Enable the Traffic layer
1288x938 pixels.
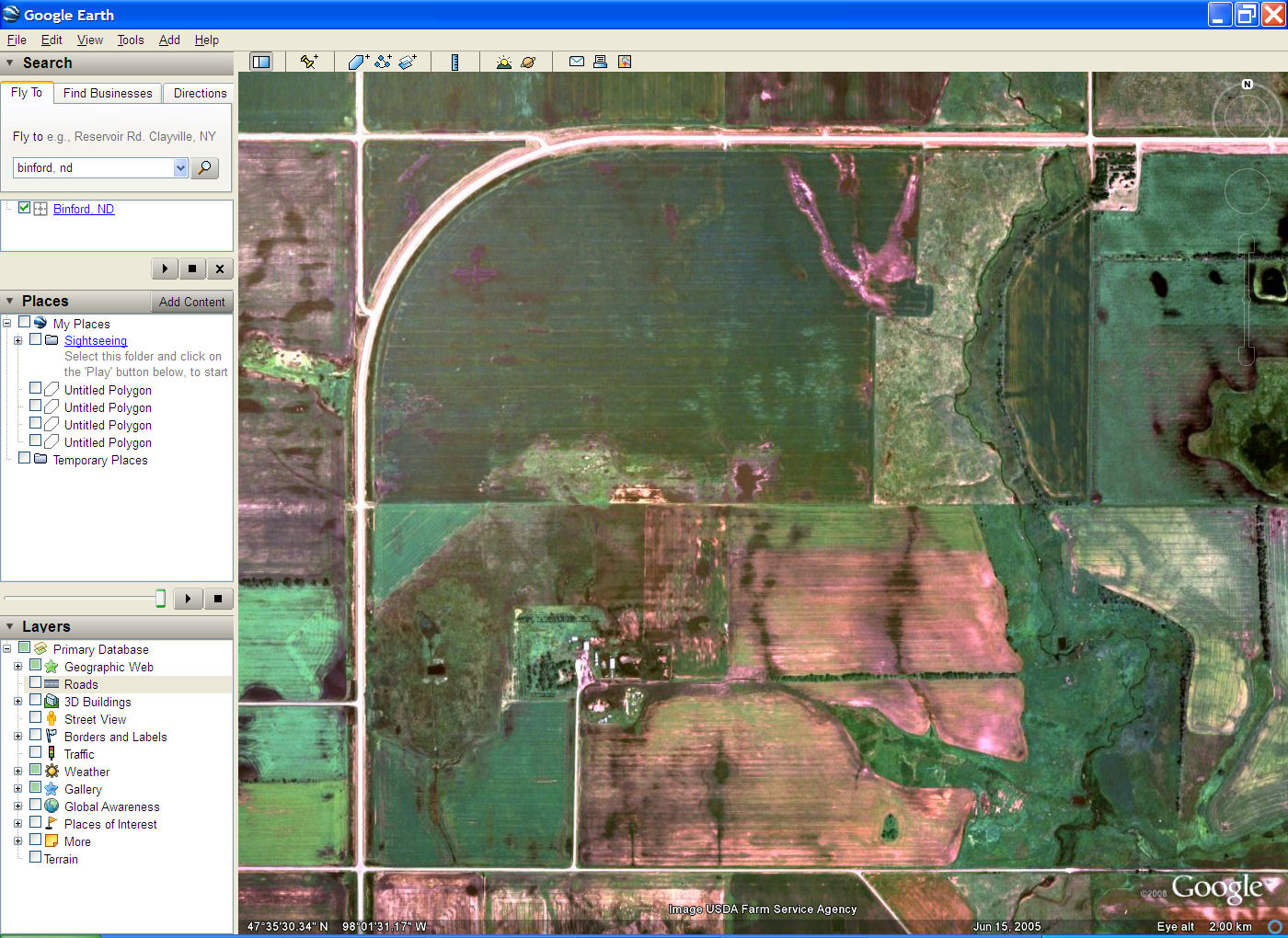click(35, 752)
